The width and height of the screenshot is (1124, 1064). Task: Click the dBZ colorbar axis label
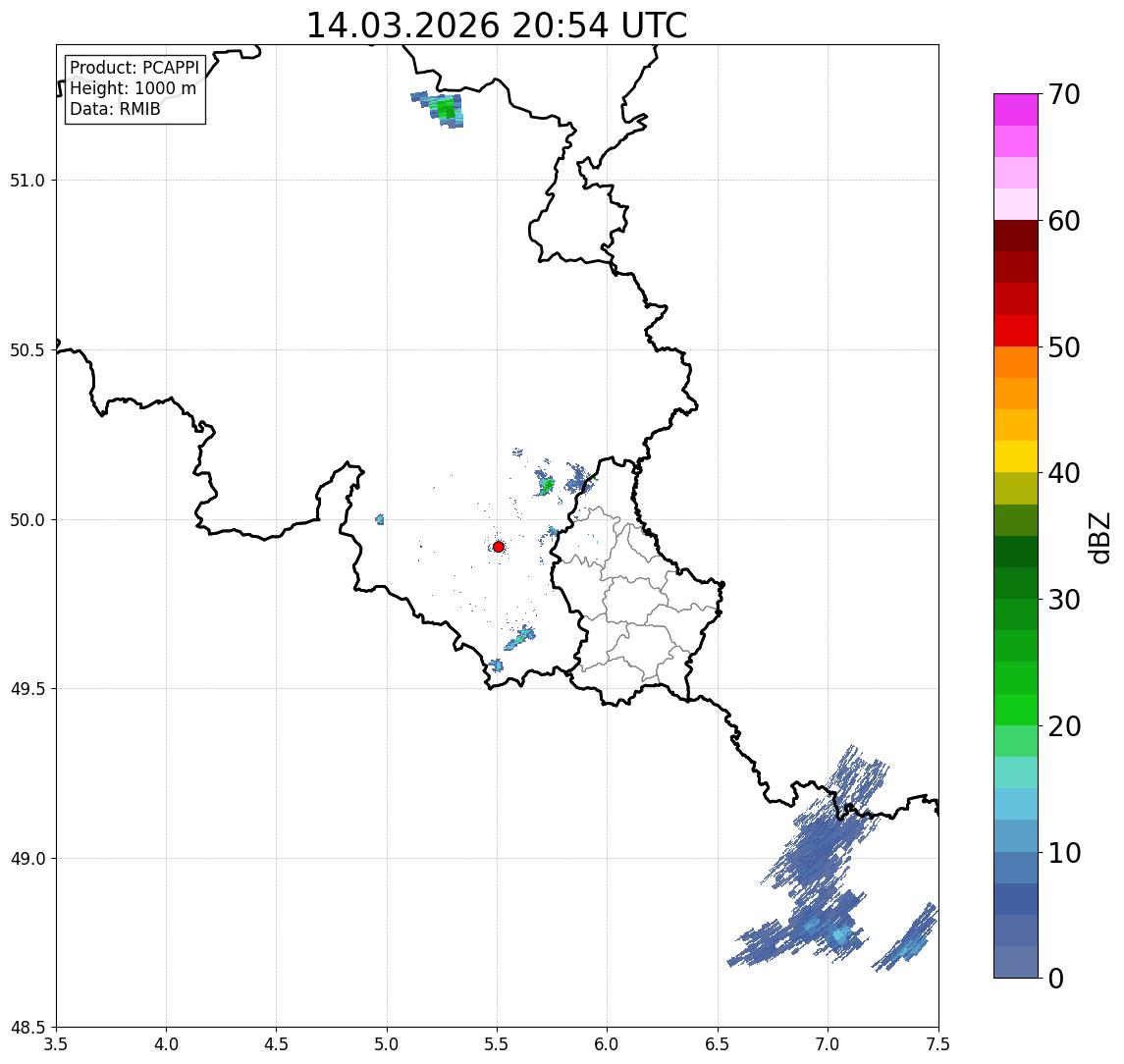point(1098,538)
